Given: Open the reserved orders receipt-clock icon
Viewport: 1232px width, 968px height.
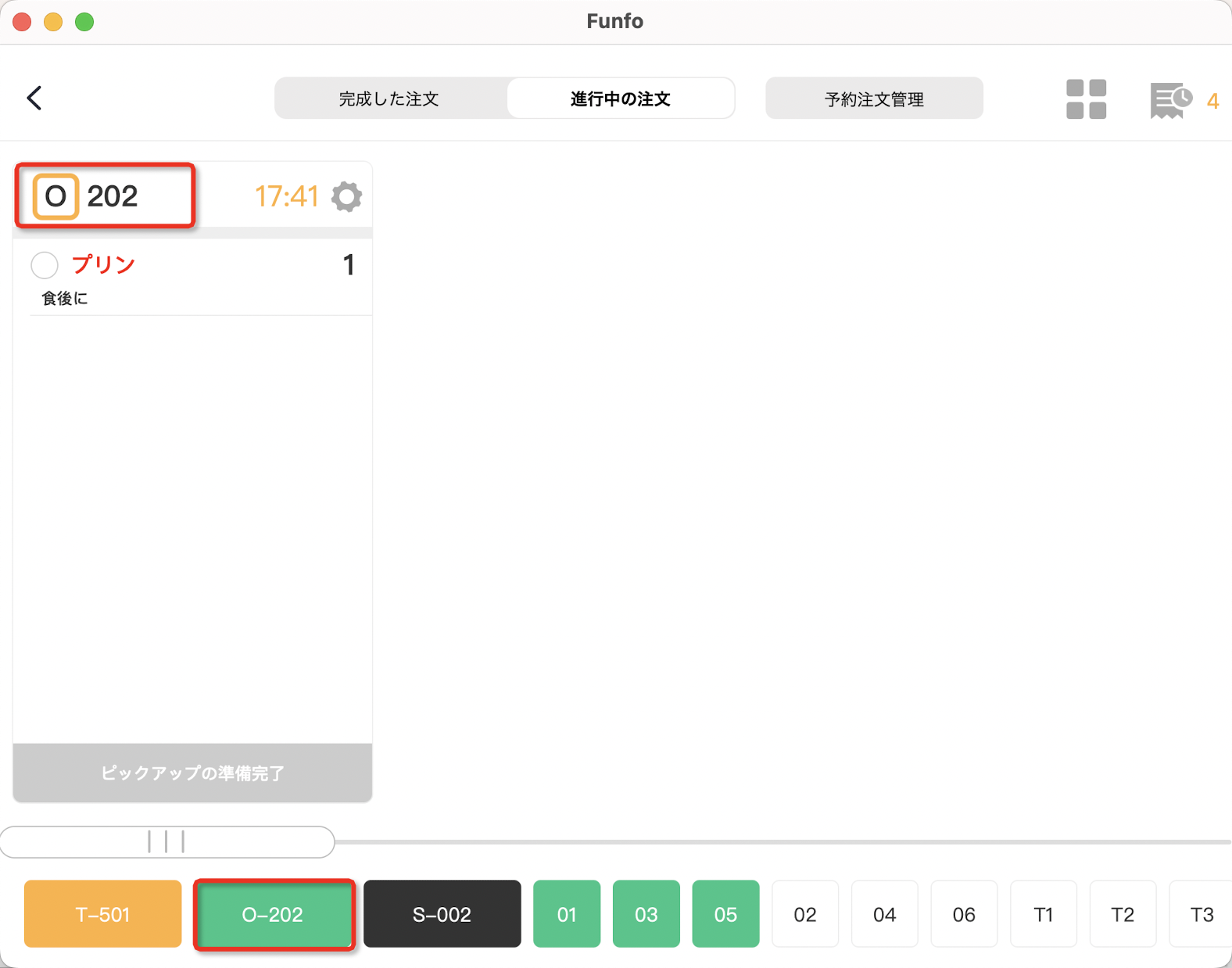Looking at the screenshot, I should click(1171, 100).
